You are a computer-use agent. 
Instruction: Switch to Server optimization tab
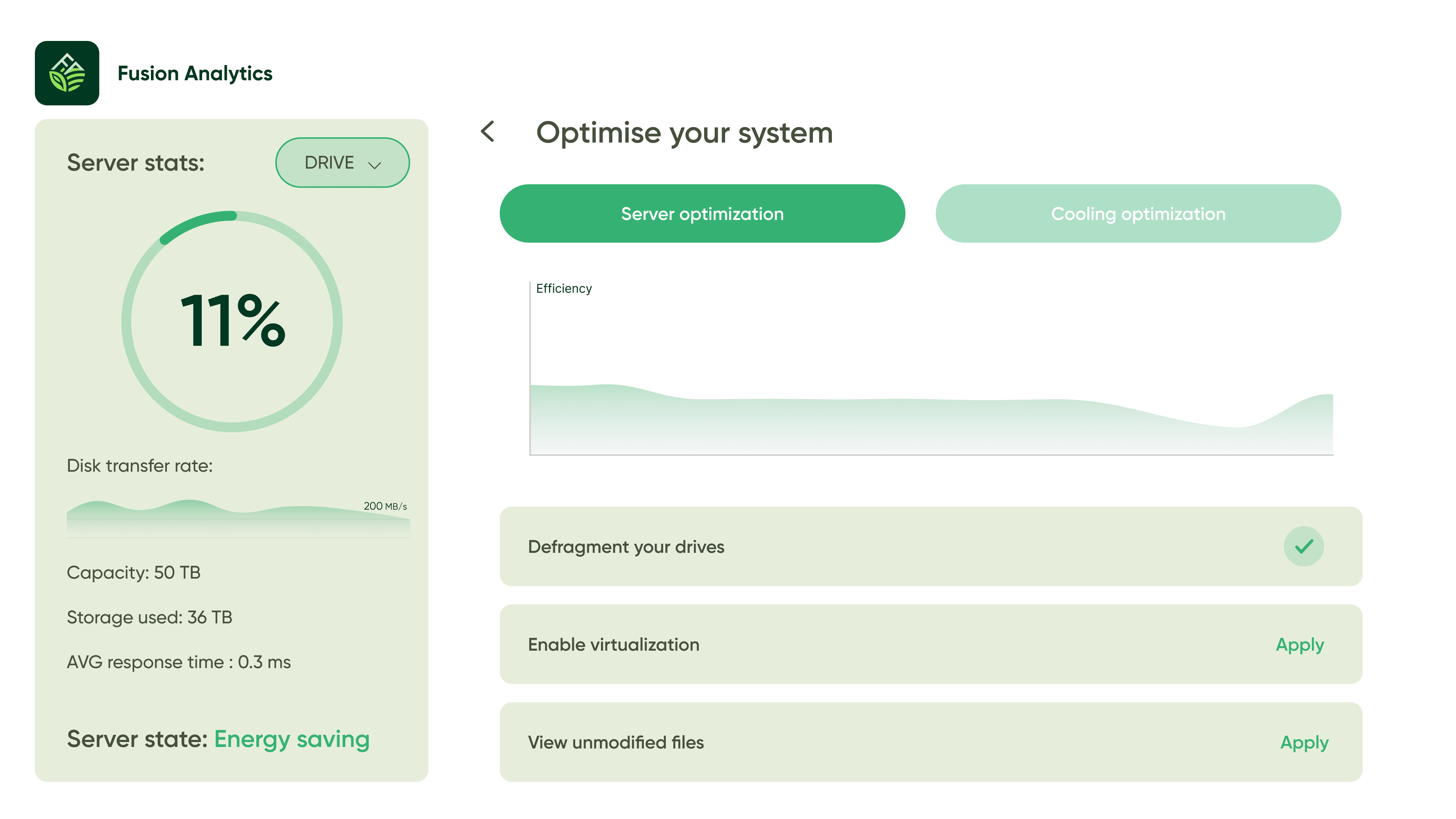click(x=701, y=213)
